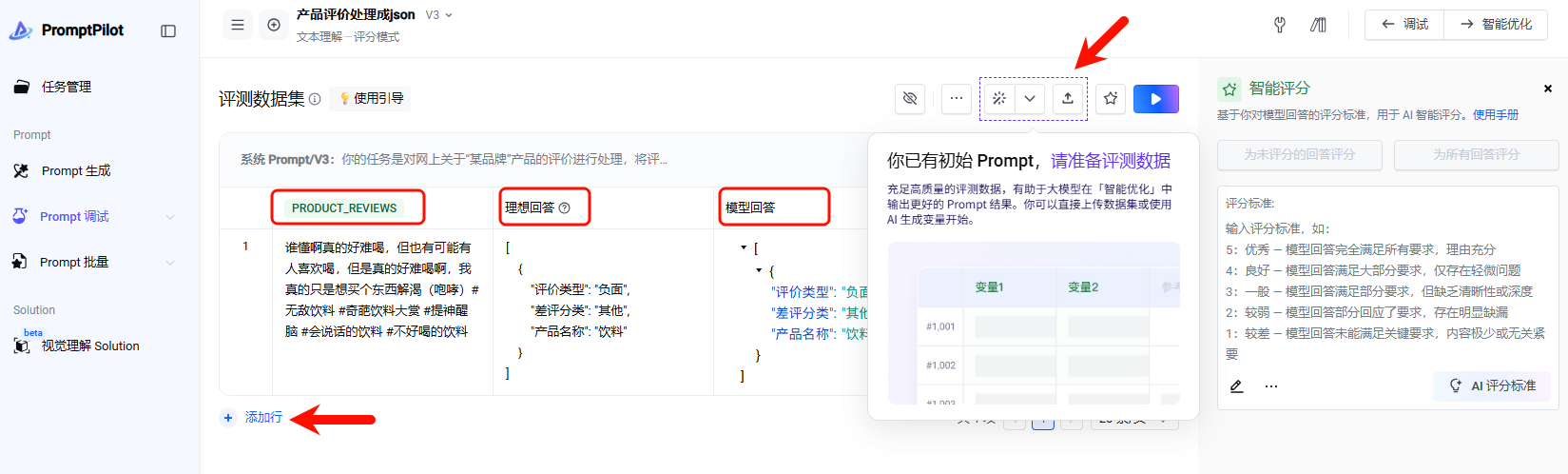
Task: Click the hamburger list icon in header
Action: pyautogui.click(x=238, y=25)
